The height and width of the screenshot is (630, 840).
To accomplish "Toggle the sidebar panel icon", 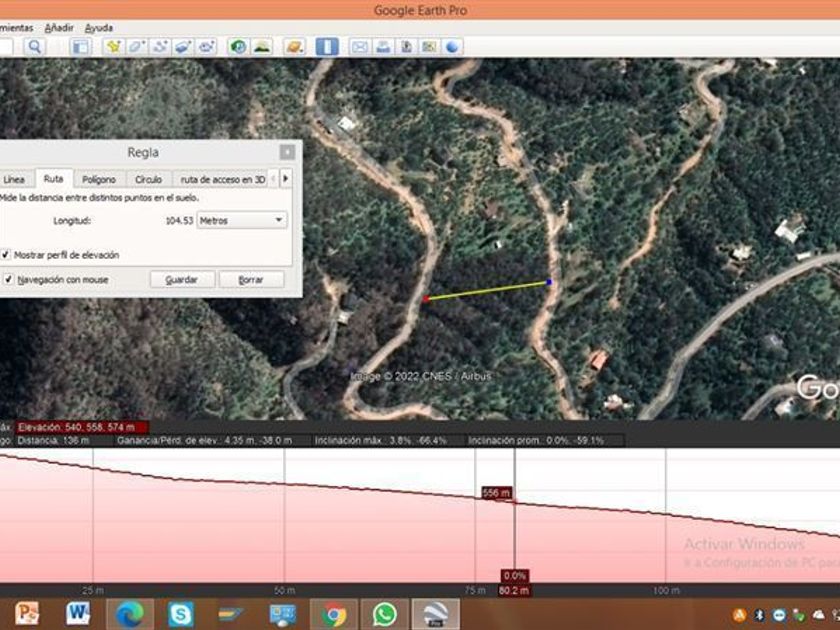I will (81, 46).
